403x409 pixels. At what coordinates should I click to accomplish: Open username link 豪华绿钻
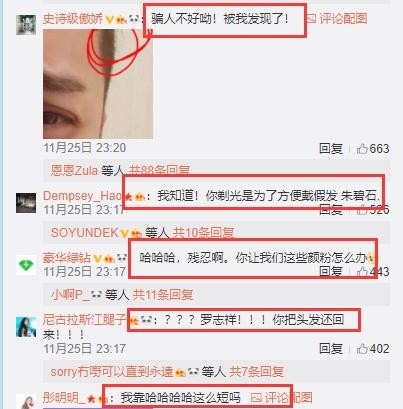67,258
